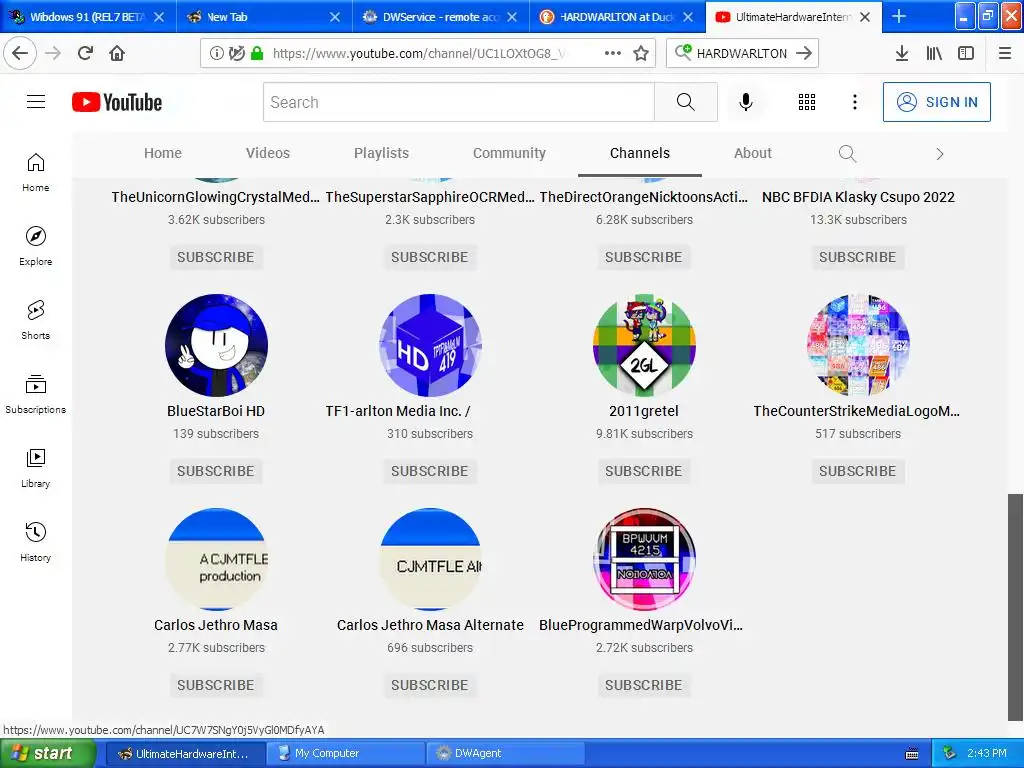This screenshot has height=768, width=1024.
Task: Open YouTube settings three-dot menu
Action: (x=854, y=102)
